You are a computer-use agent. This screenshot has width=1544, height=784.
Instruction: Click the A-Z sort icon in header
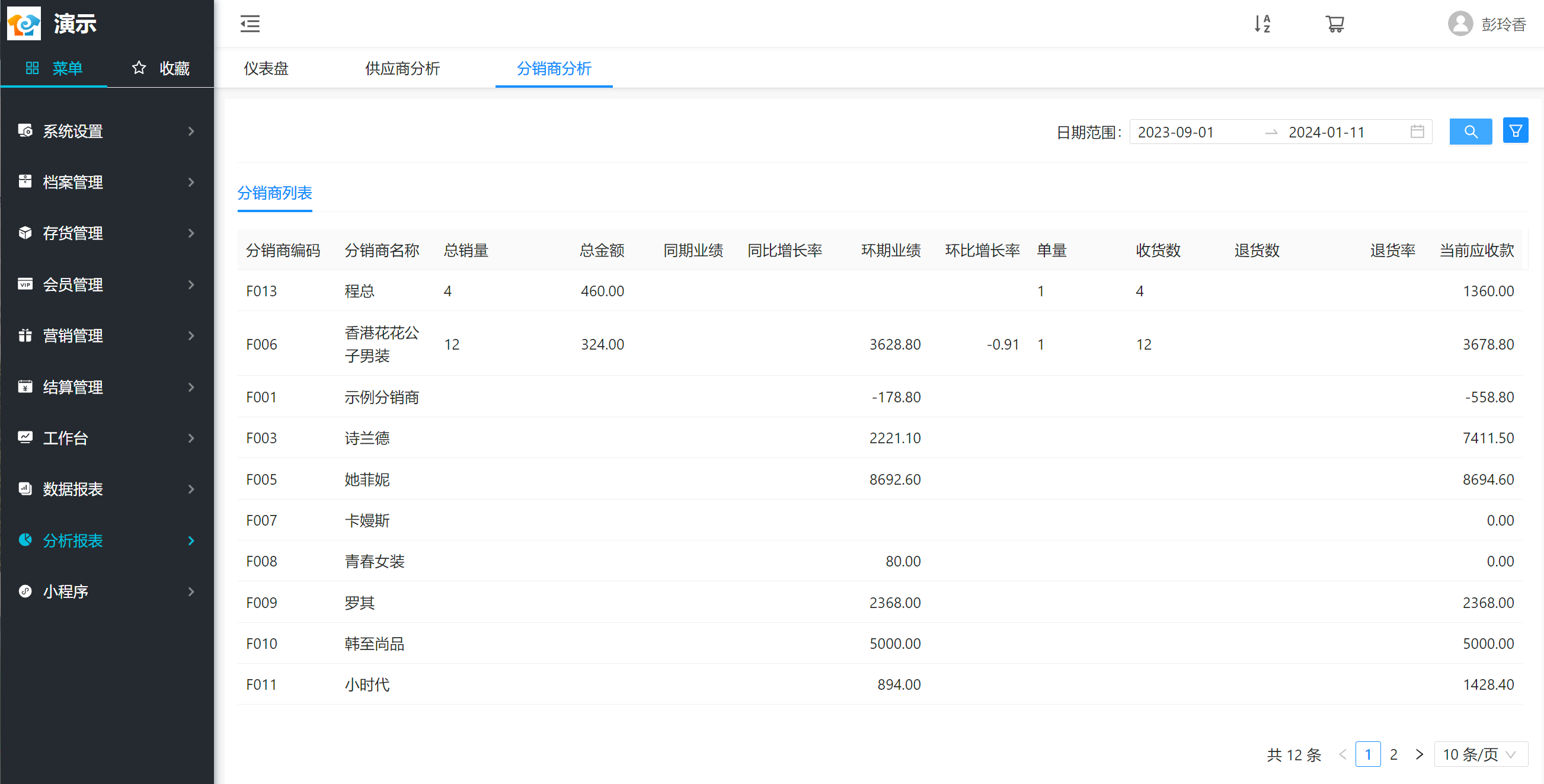[x=1262, y=24]
